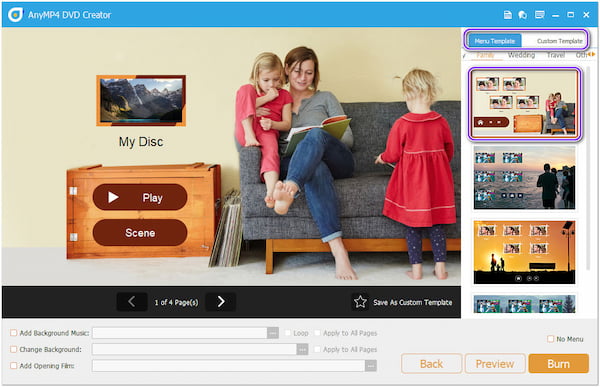Click Save As Custom Template

[x=412, y=302]
